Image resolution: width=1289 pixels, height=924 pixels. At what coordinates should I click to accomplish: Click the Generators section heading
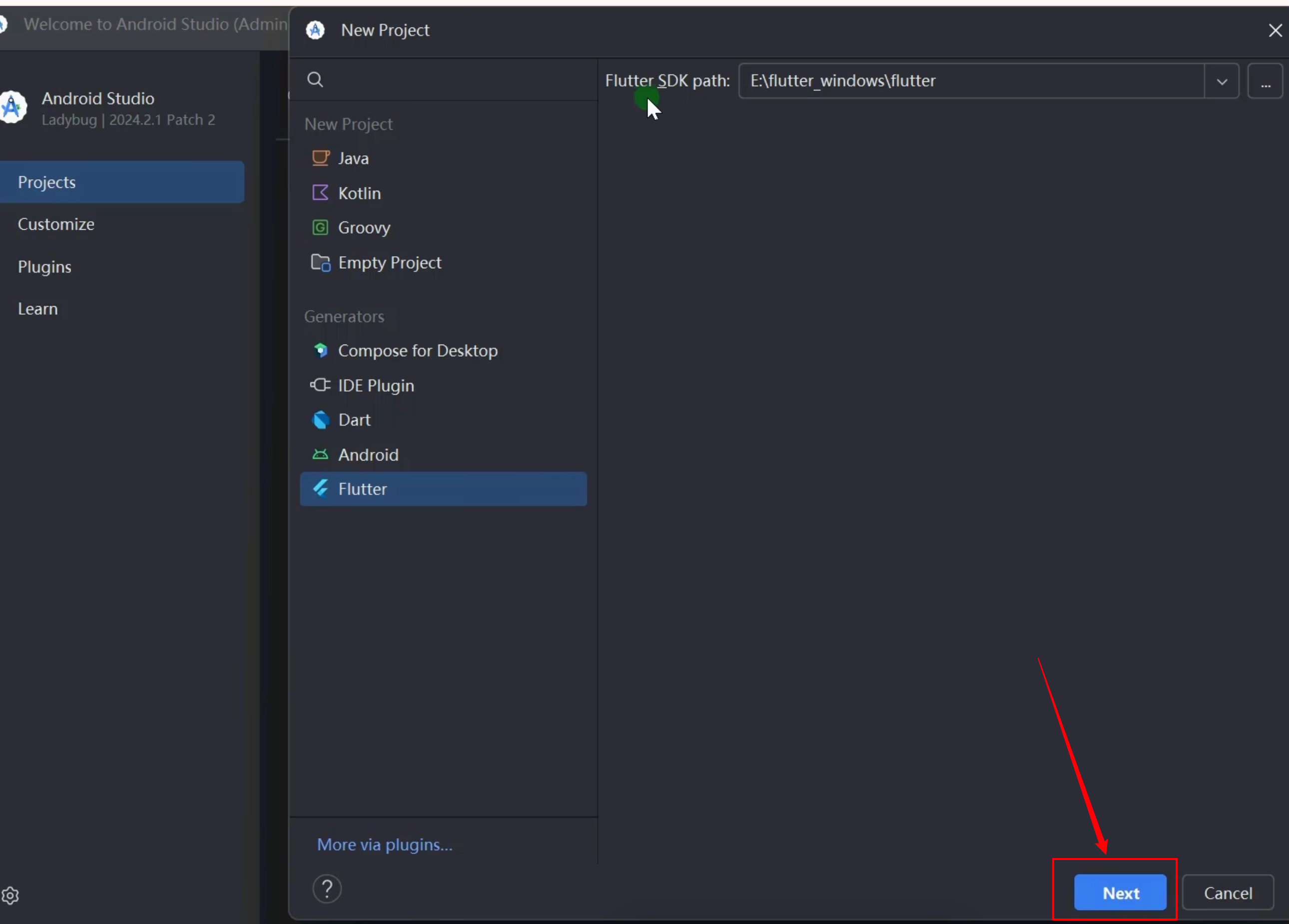tap(344, 316)
